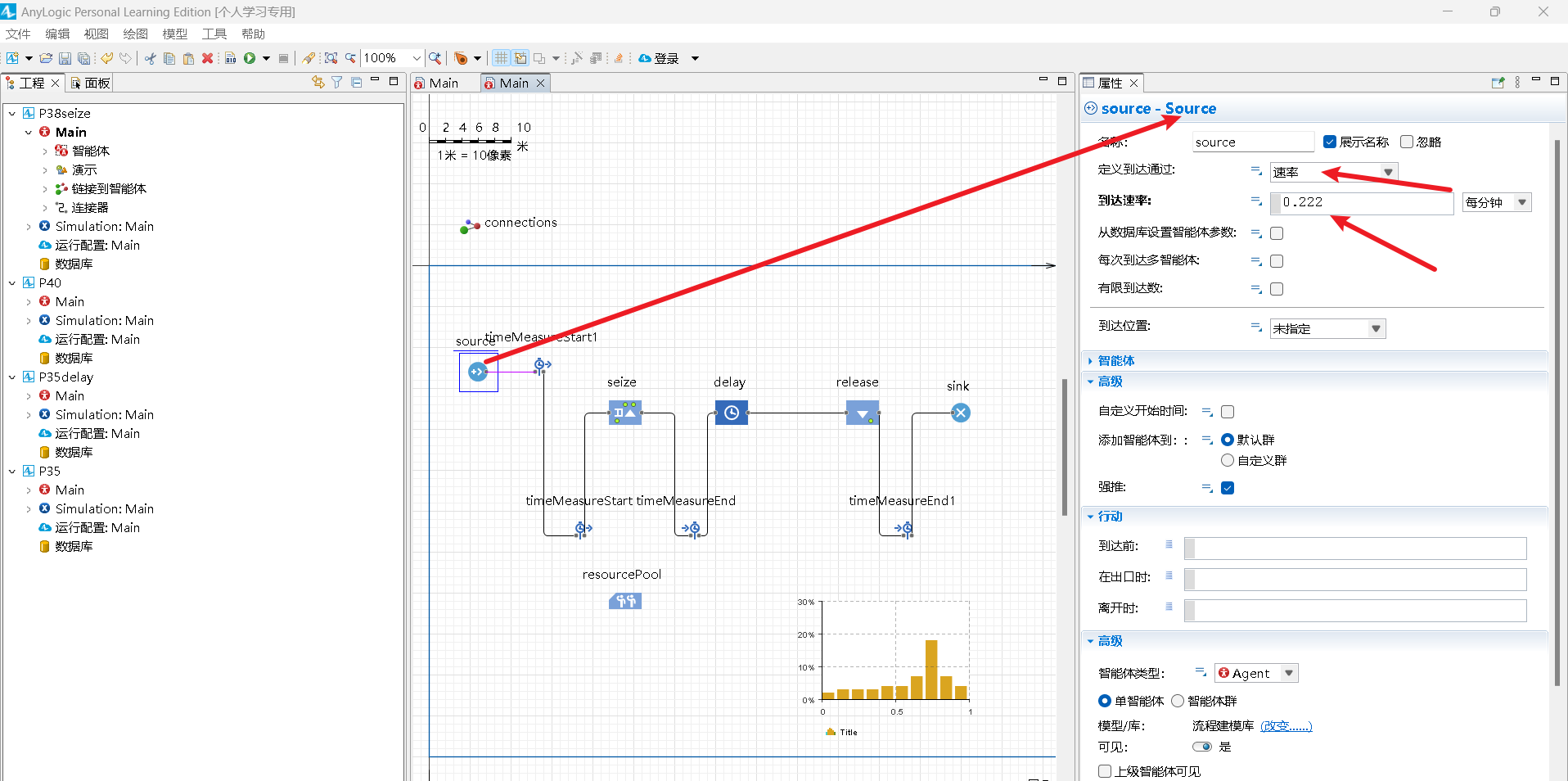Select the resourcePool block icon
This screenshot has width=1568, height=781.
625,602
